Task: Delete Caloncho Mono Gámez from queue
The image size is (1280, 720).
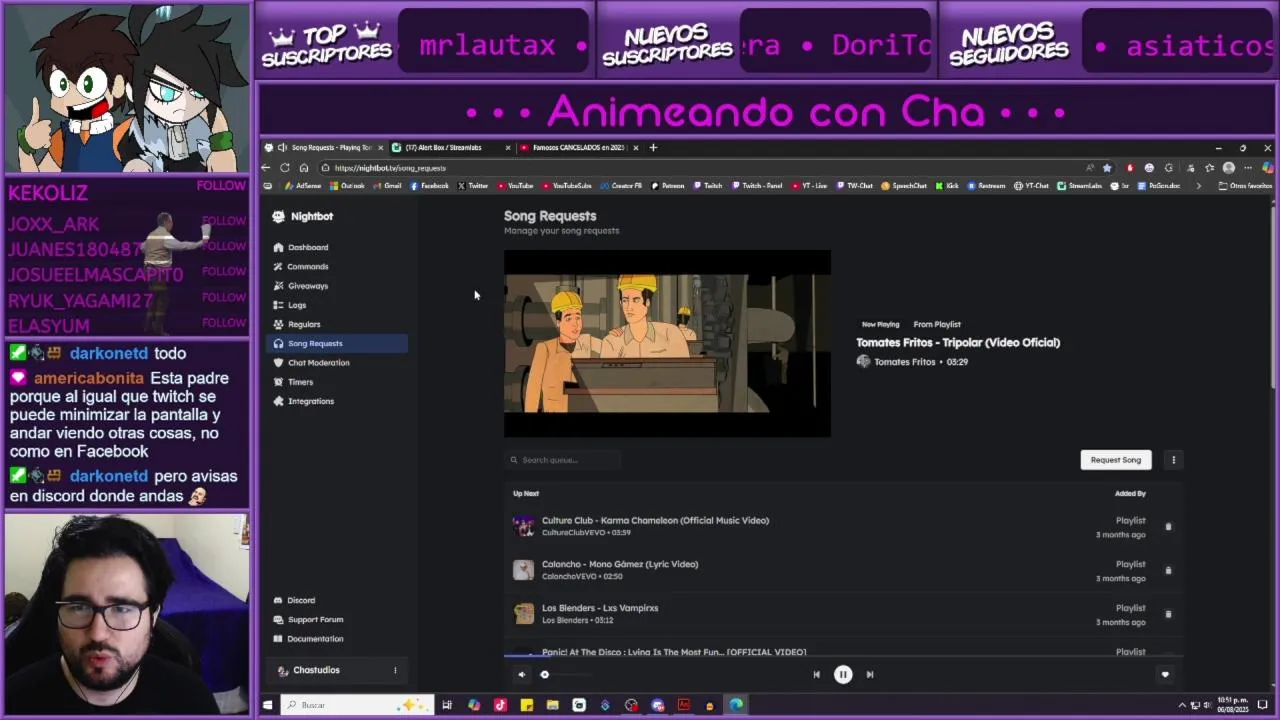Action: pos(1168,571)
